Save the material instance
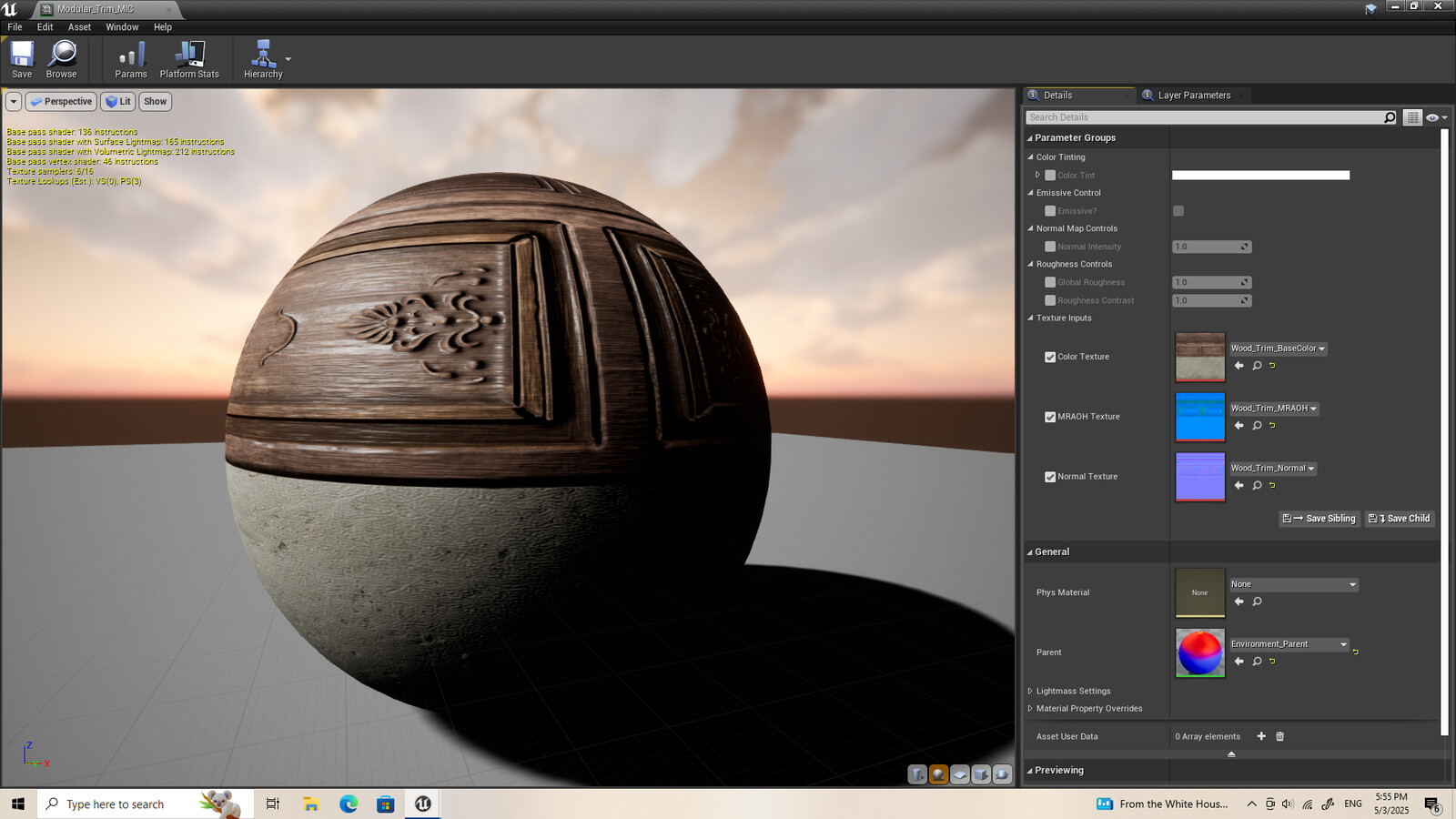 [x=22, y=60]
